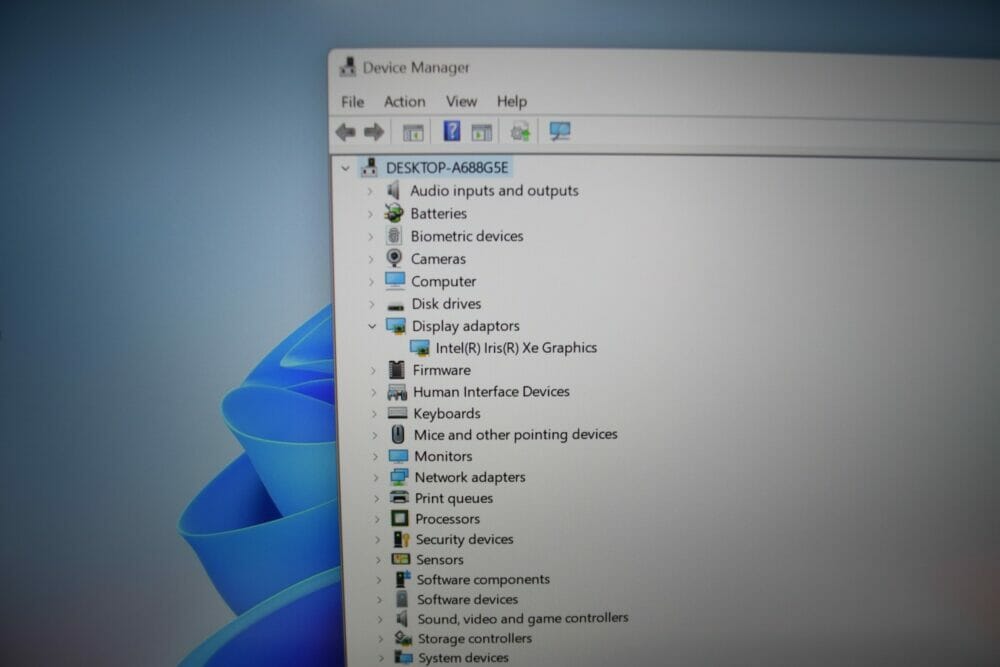The image size is (1000, 667).
Task: Select the Keyboards label
Action: [446, 413]
